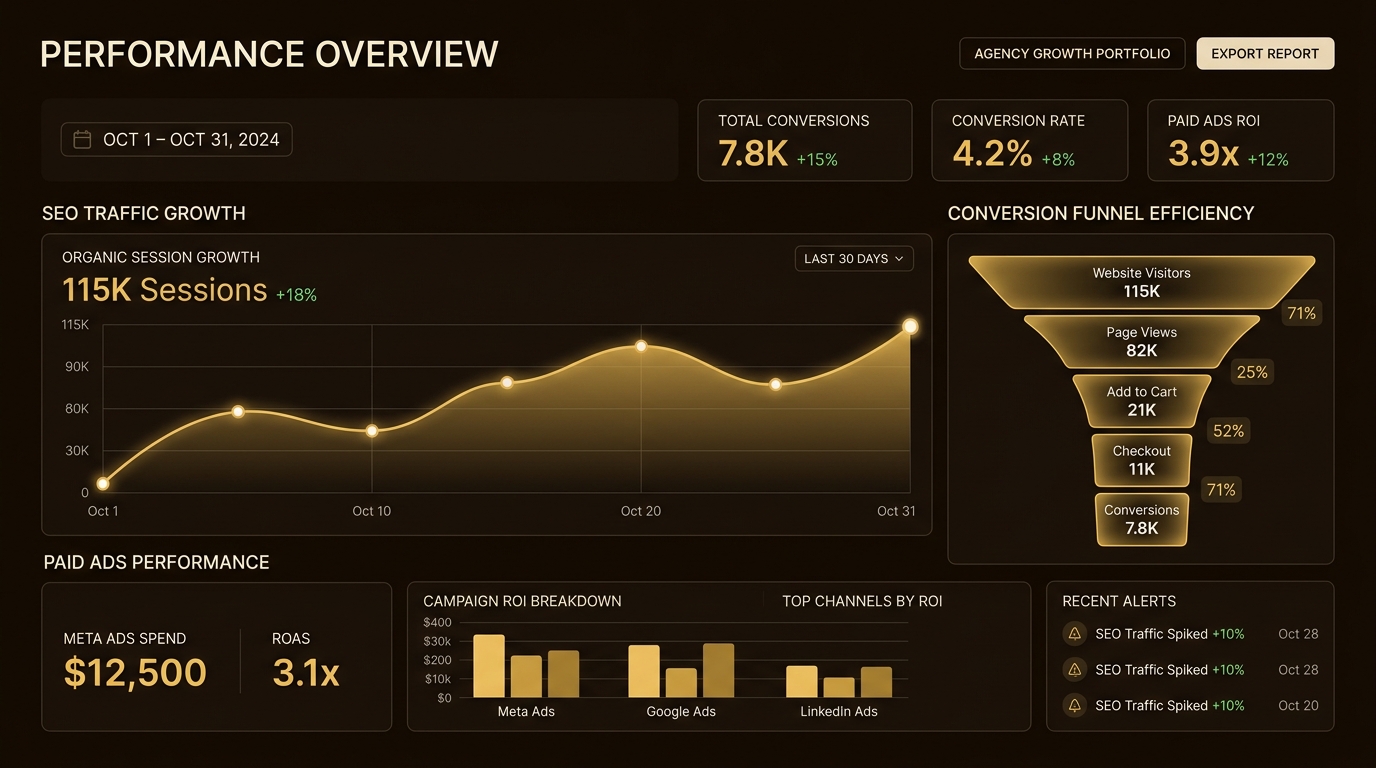Viewport: 1376px width, 768px height.
Task: Click the +8% change next to conversion rate
Action: [1058, 159]
